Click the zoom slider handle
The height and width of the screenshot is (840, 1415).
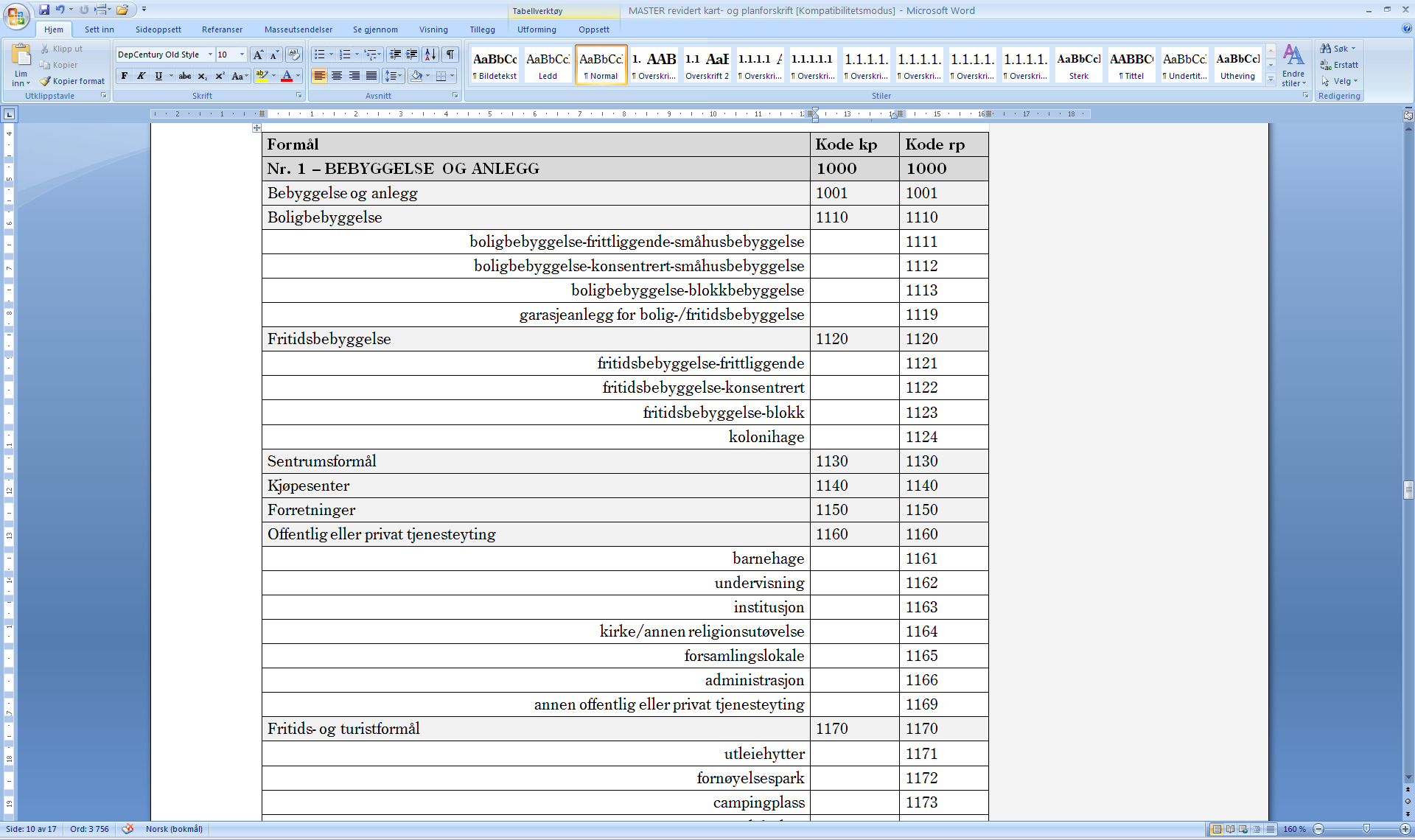point(1366,829)
